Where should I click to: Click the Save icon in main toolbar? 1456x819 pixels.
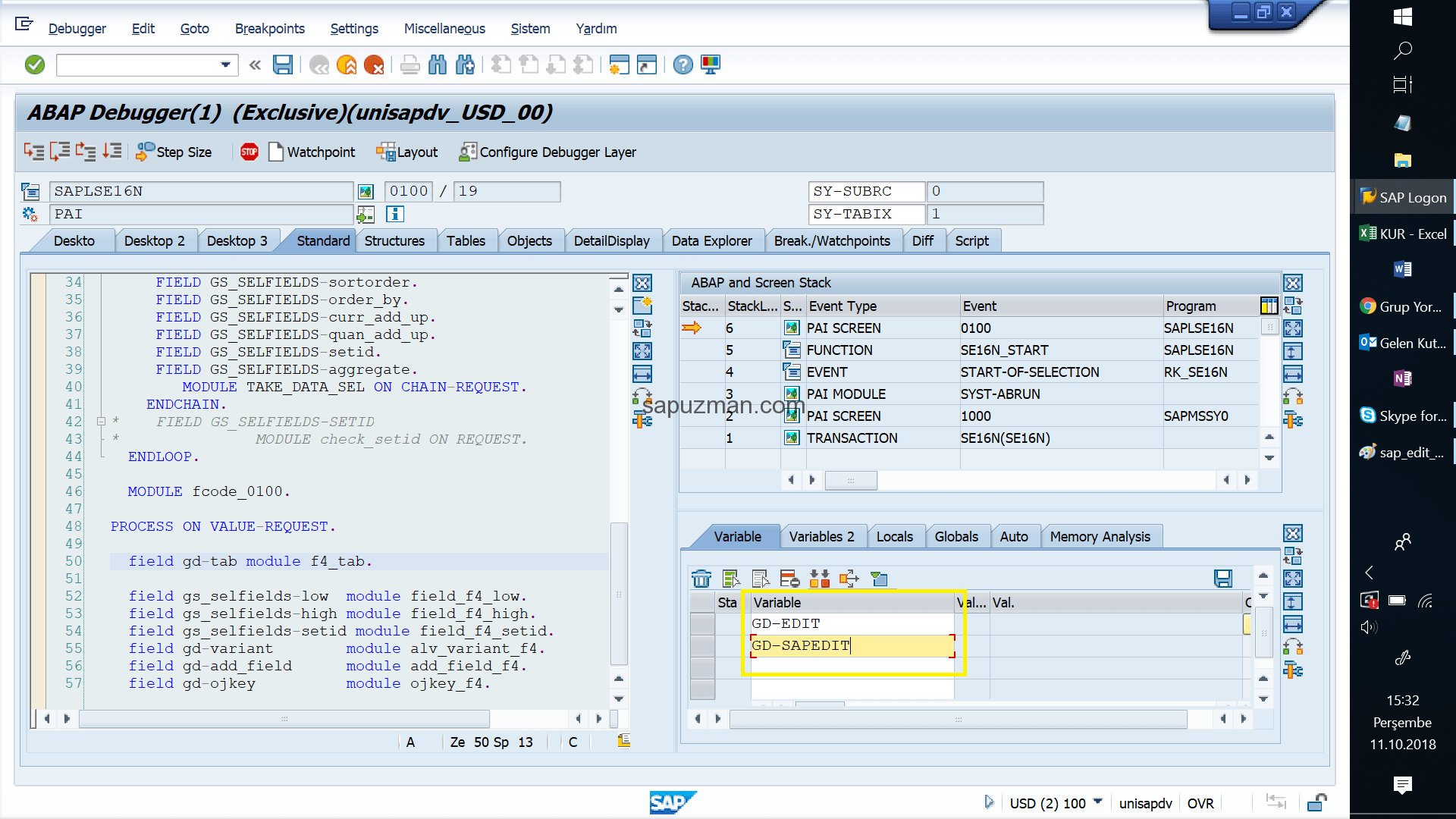(283, 65)
